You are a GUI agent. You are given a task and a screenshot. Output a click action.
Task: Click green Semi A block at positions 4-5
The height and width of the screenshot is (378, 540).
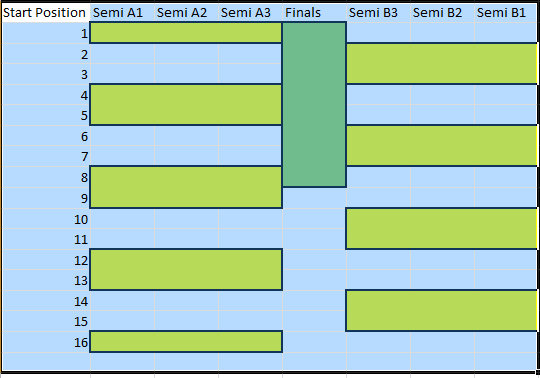click(x=186, y=104)
